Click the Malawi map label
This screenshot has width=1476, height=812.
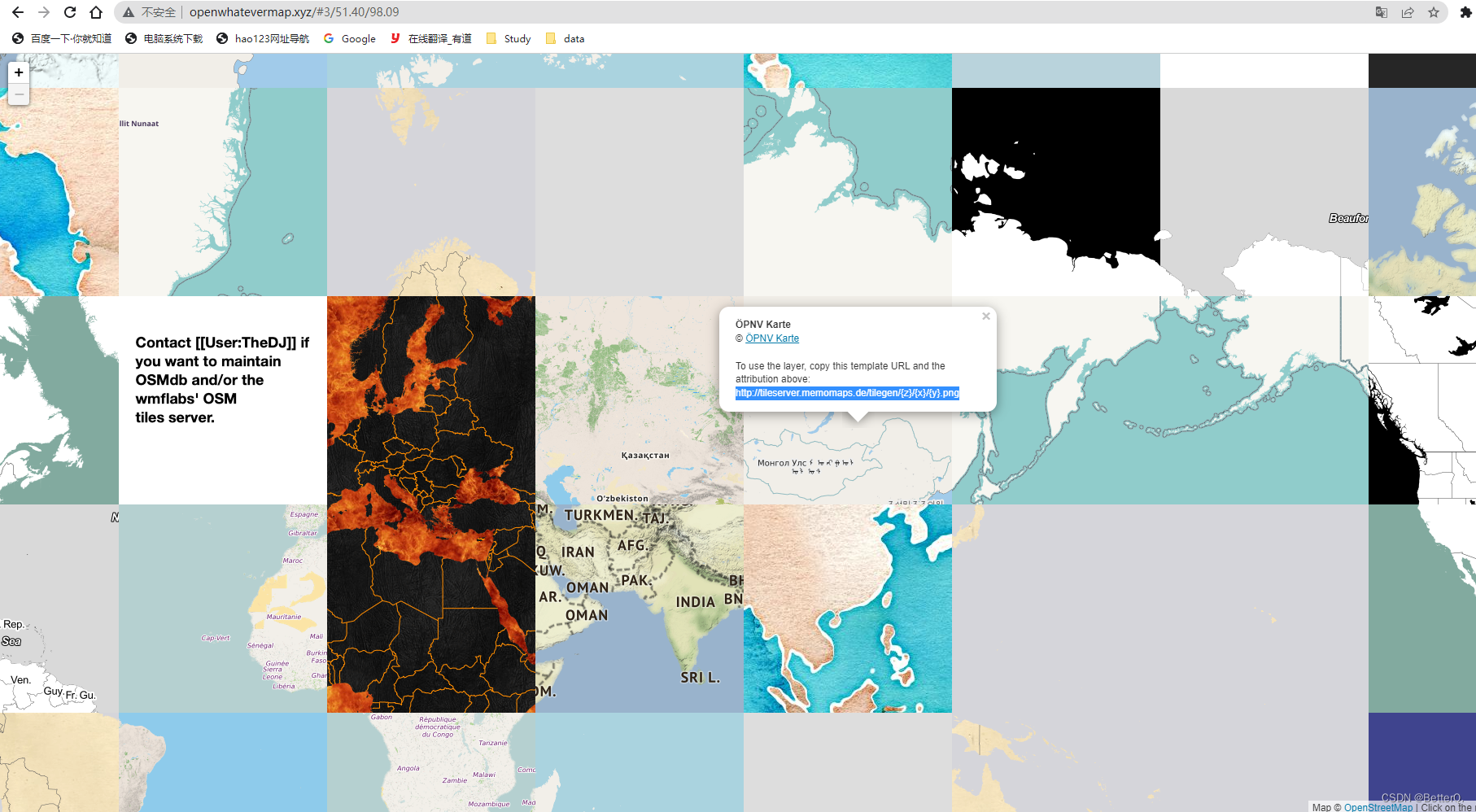[x=484, y=775]
